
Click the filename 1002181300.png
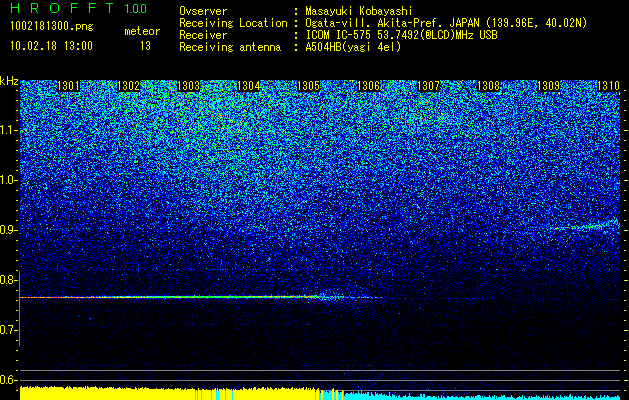pos(52,27)
